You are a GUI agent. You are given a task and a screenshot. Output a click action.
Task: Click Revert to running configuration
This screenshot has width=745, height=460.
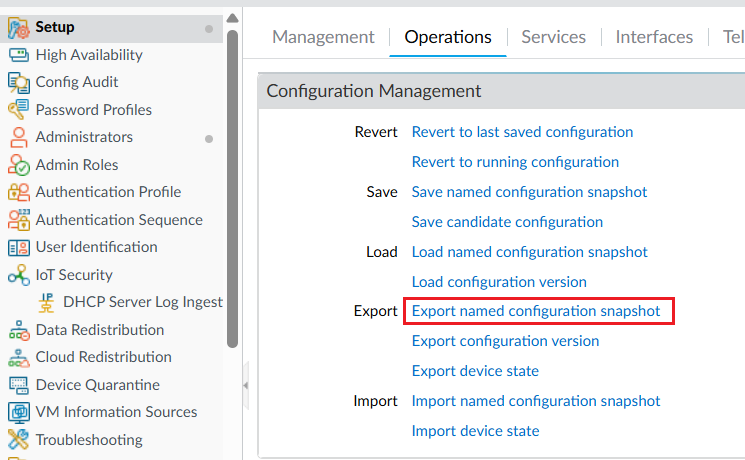click(515, 162)
